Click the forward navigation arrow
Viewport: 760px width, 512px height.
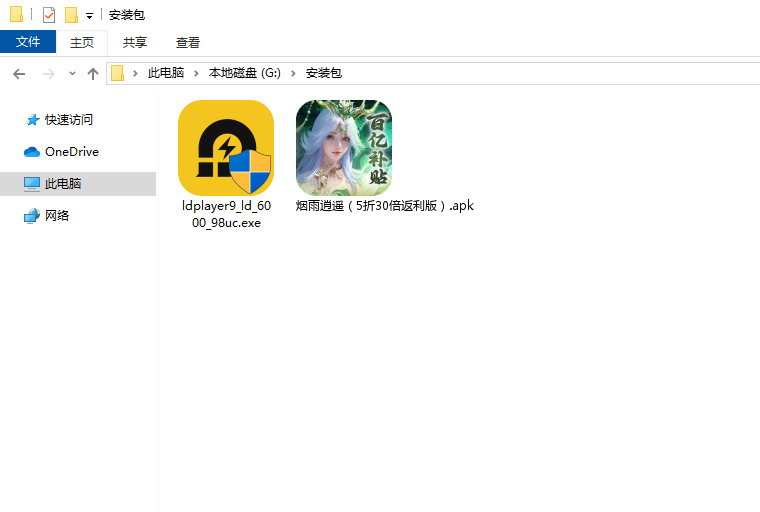(x=48, y=74)
